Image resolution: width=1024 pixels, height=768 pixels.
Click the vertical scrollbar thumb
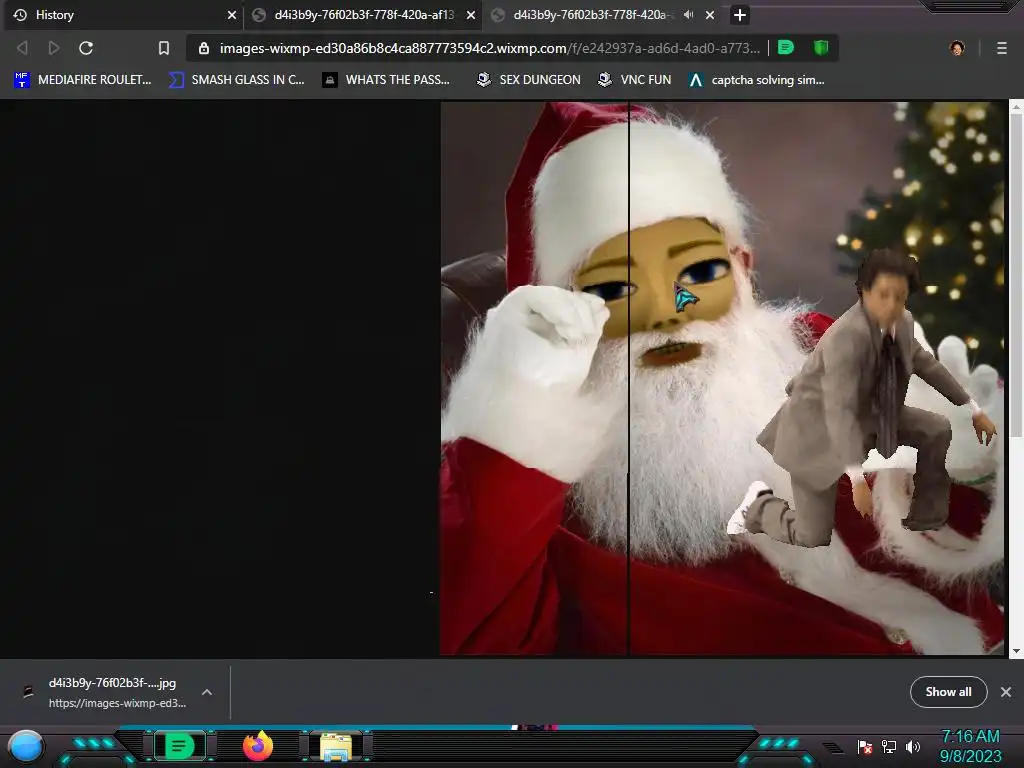[1016, 278]
